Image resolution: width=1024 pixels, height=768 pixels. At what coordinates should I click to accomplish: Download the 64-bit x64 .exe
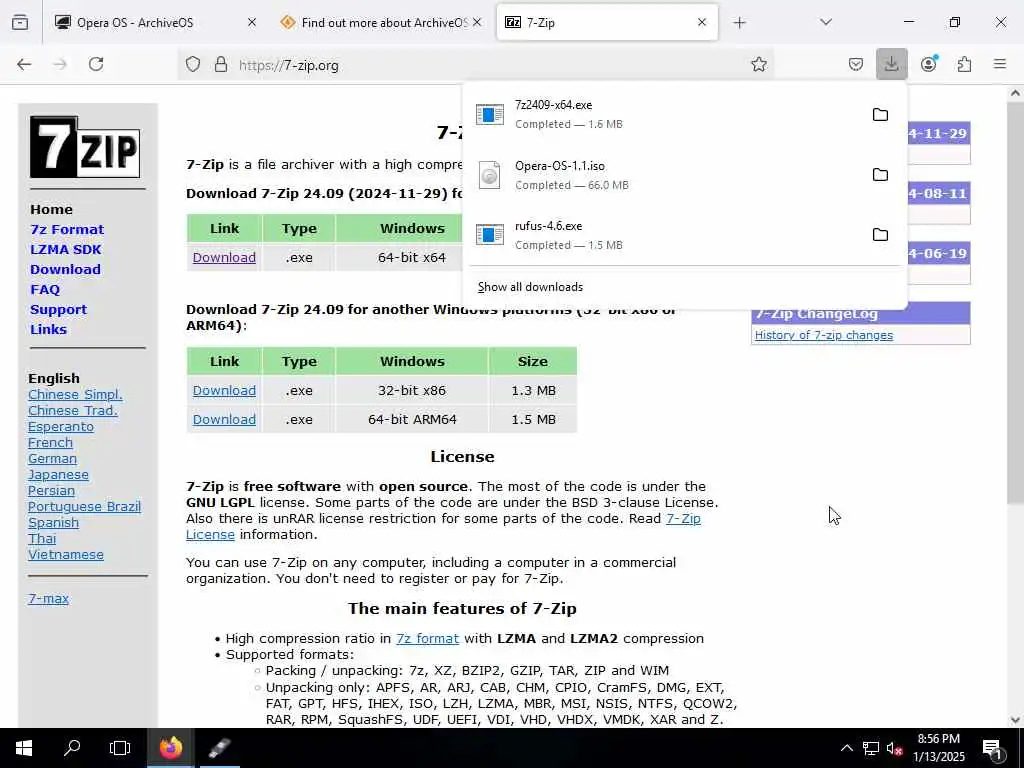(x=224, y=257)
